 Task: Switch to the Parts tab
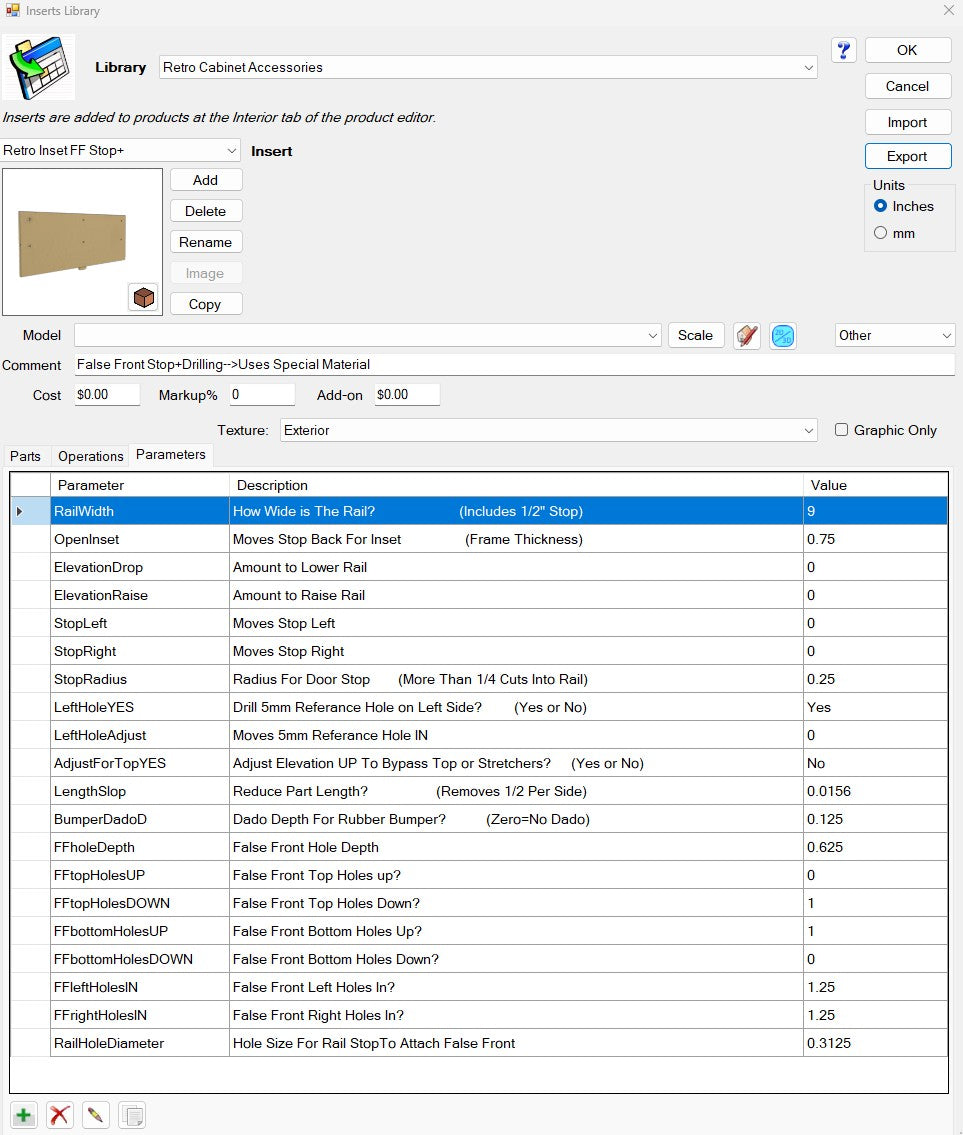[25, 456]
